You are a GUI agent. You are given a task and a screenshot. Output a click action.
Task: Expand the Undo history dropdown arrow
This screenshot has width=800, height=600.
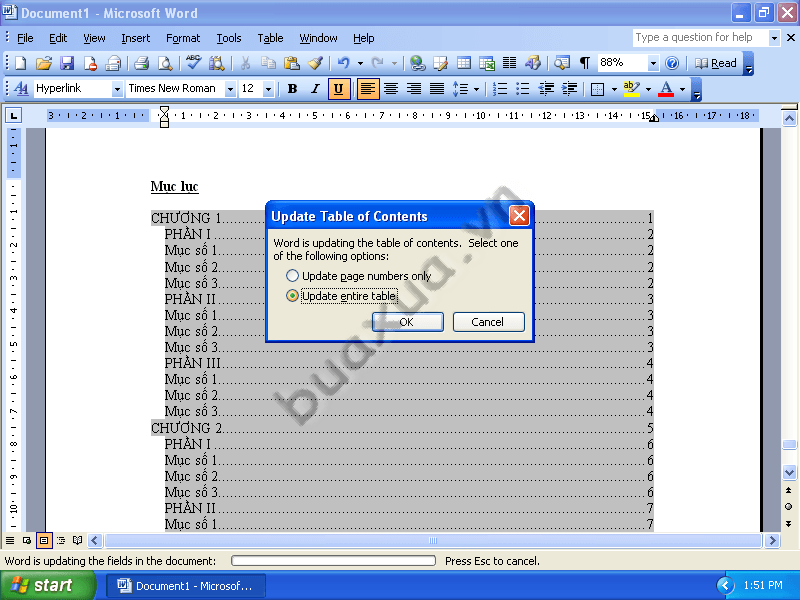coord(360,63)
